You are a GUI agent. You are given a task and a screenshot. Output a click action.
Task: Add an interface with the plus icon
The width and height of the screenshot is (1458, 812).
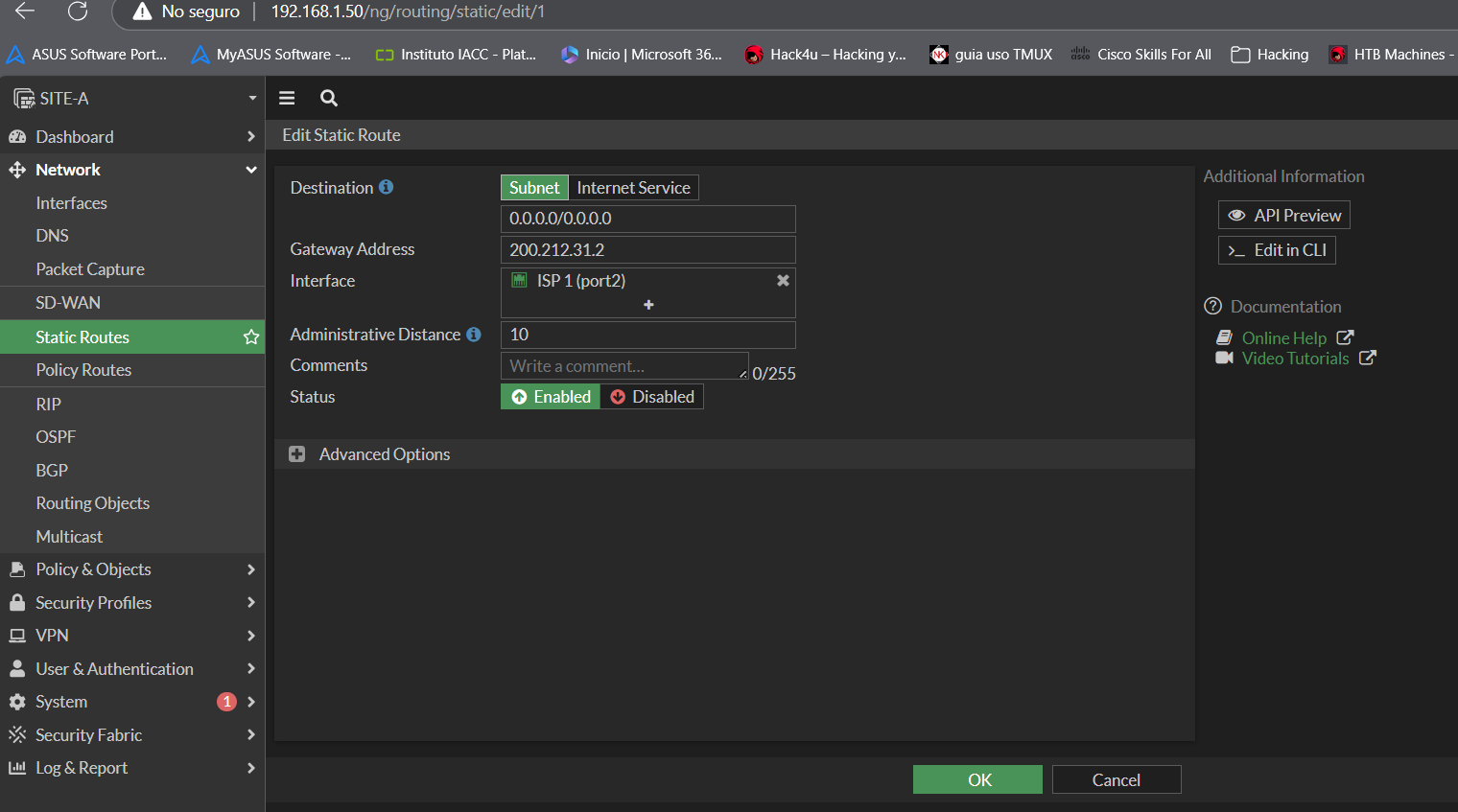click(x=648, y=305)
